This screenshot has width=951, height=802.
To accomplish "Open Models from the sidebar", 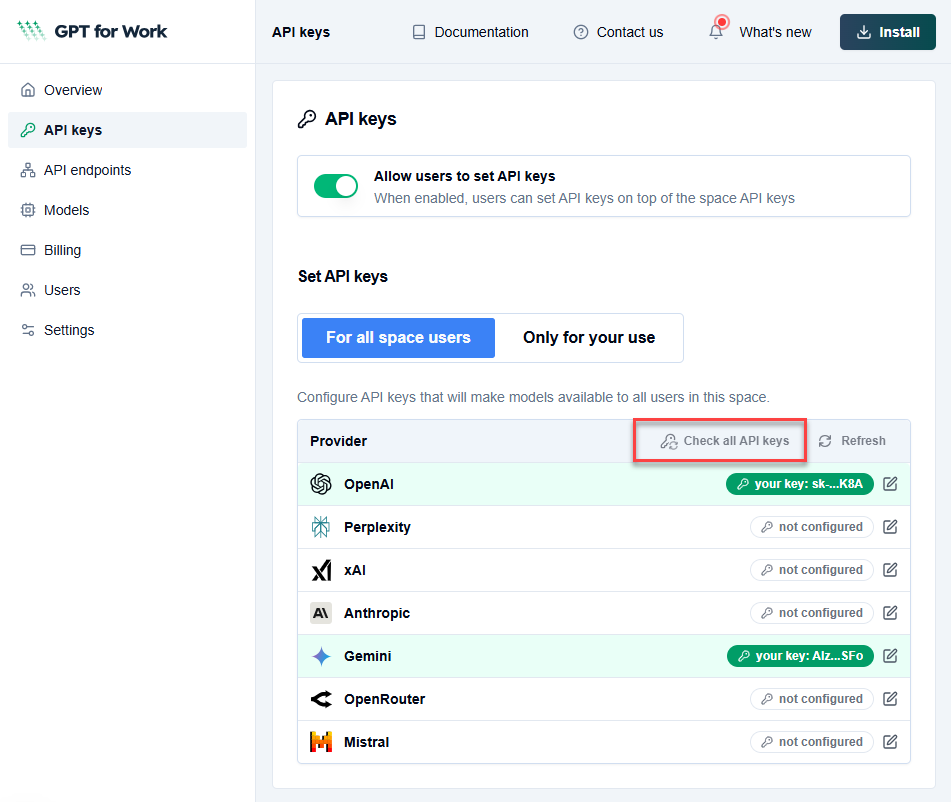I will click(28, 210).
